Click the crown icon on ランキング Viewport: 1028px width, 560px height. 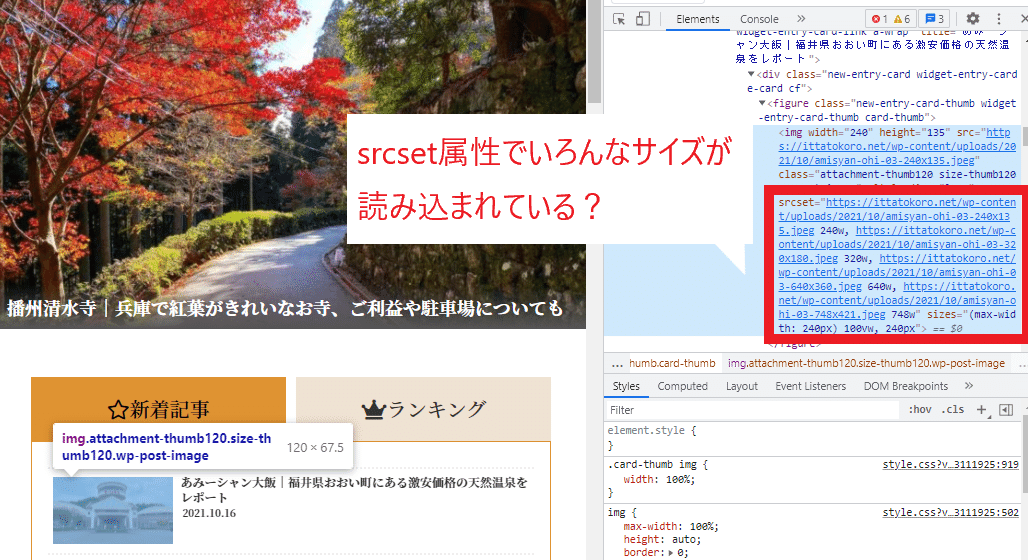click(x=373, y=410)
